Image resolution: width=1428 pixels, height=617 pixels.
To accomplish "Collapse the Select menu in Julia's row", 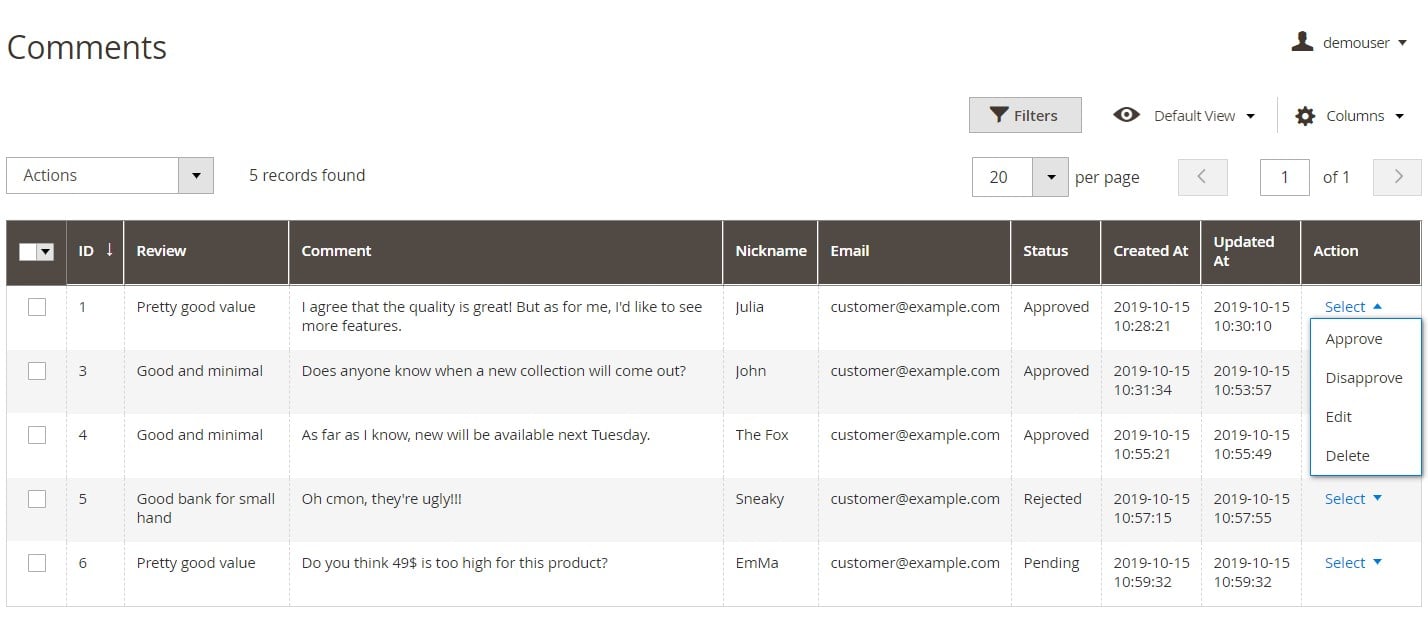I will 1353,307.
